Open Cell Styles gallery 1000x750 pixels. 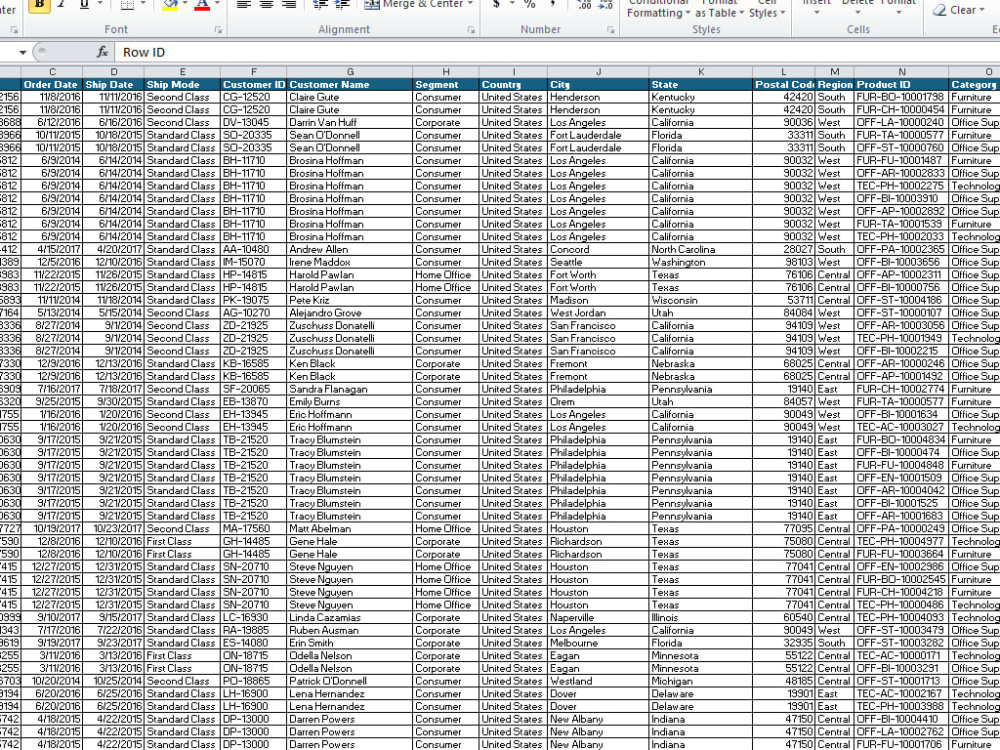click(767, 8)
